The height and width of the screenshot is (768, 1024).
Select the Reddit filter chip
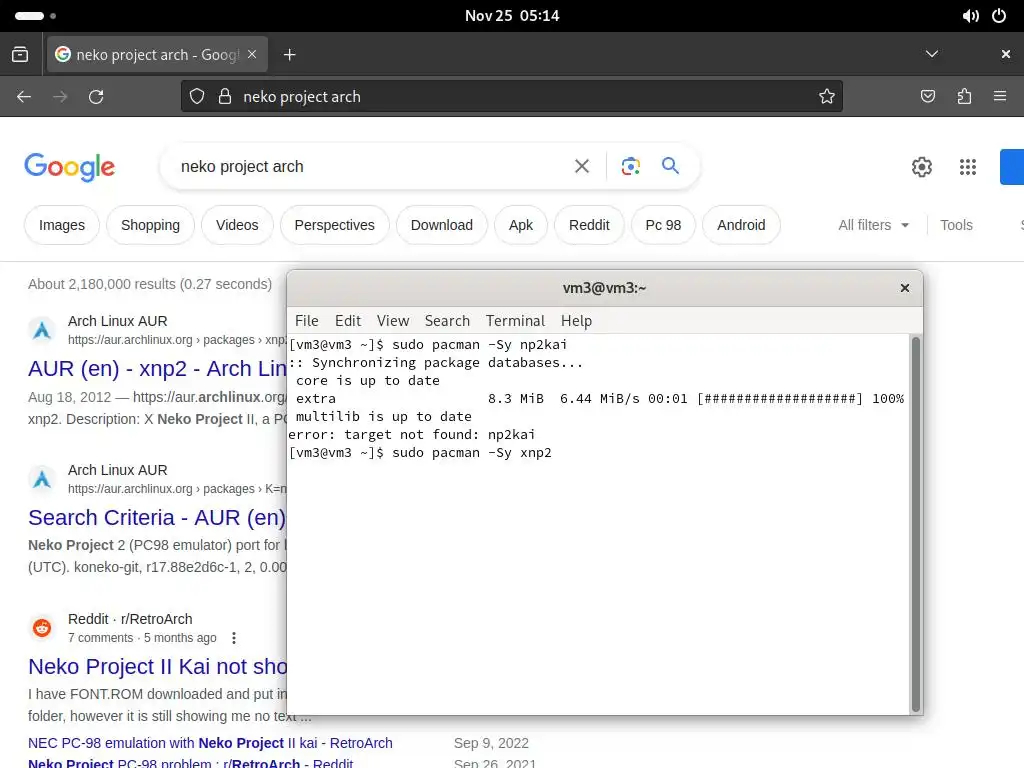click(589, 225)
